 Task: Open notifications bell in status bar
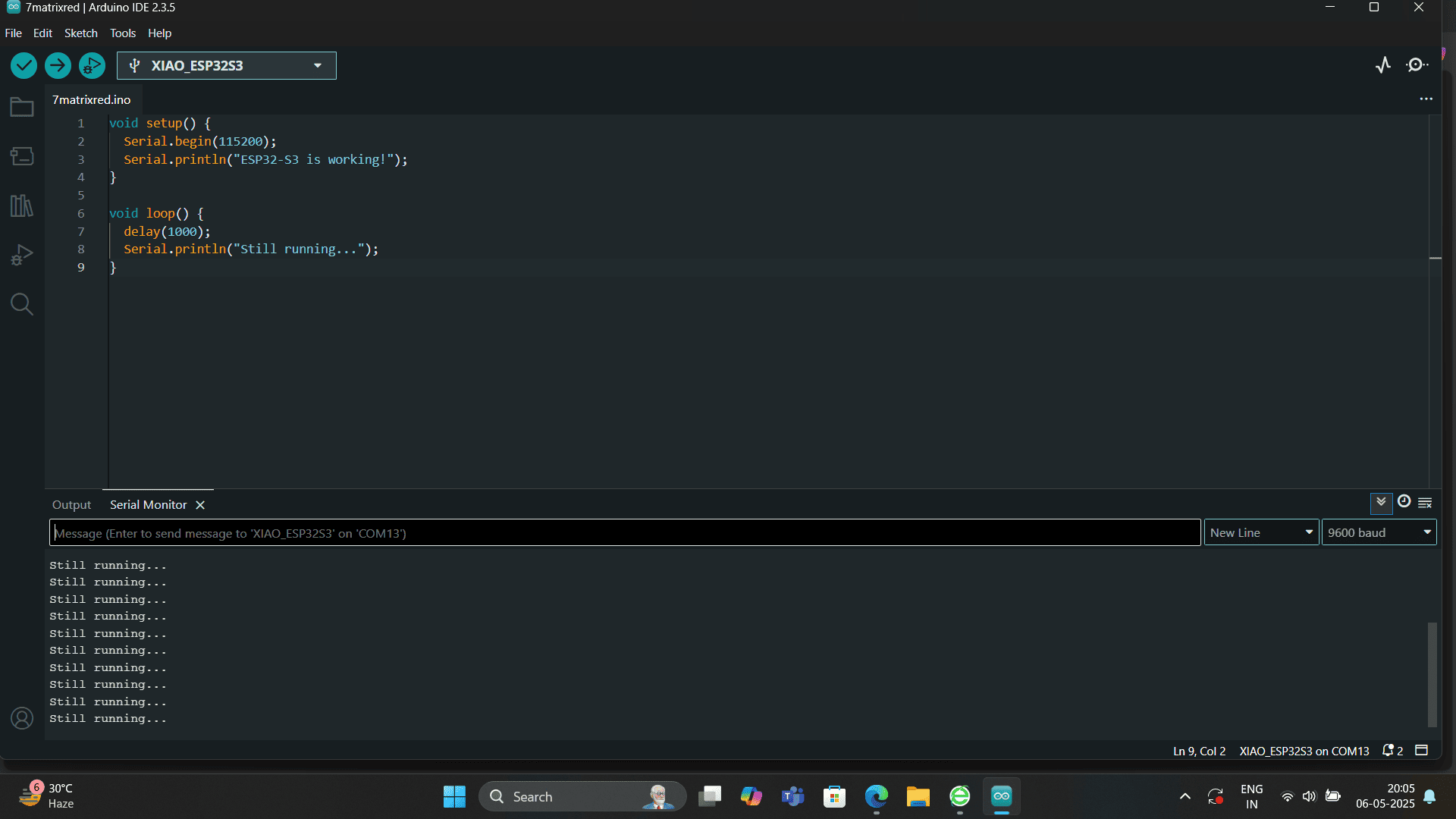click(x=1392, y=751)
